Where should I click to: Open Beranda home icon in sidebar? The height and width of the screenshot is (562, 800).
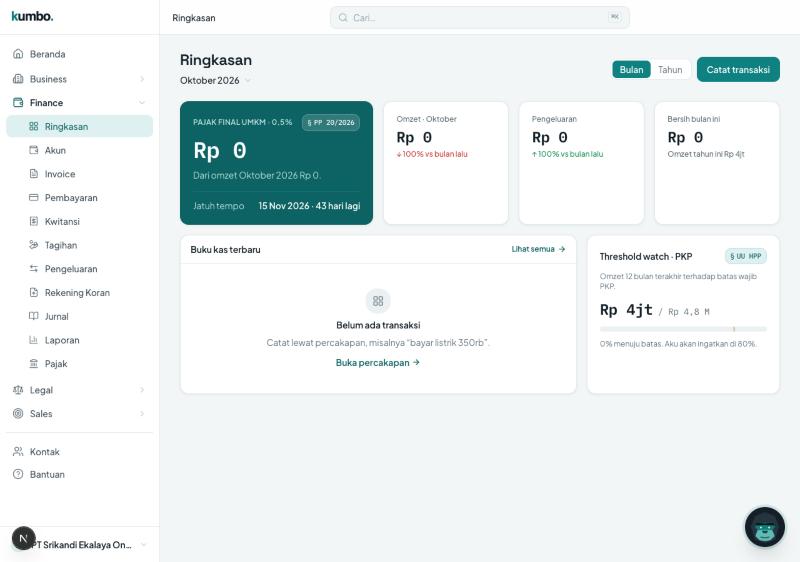click(x=18, y=54)
